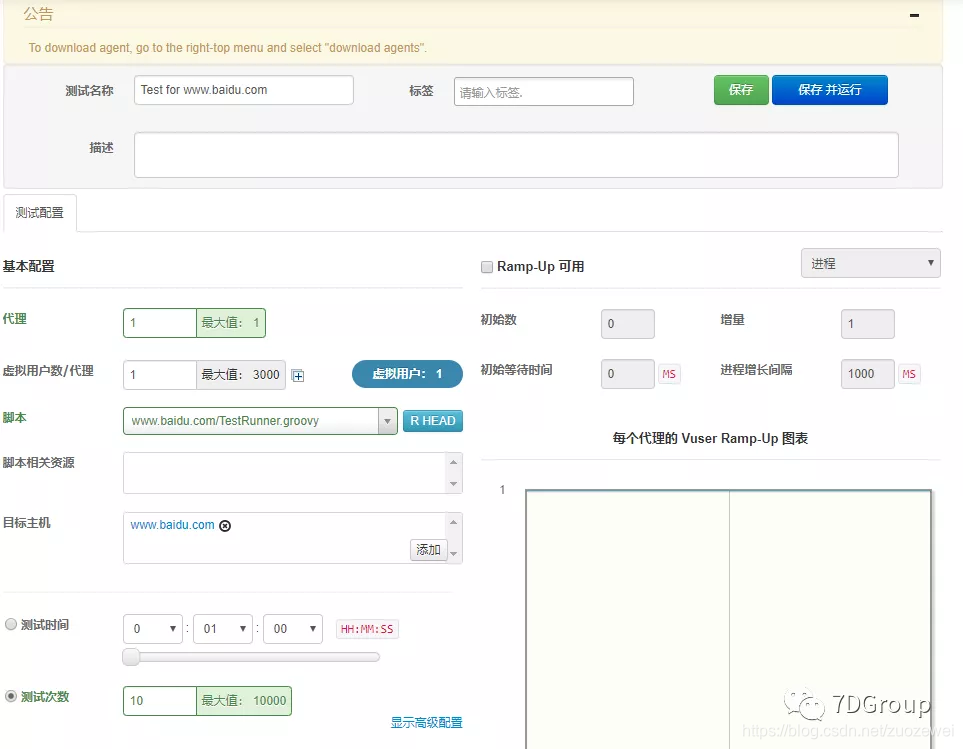The width and height of the screenshot is (963, 749).
Task: Focus the 标签 tag input field
Action: pyautogui.click(x=544, y=91)
